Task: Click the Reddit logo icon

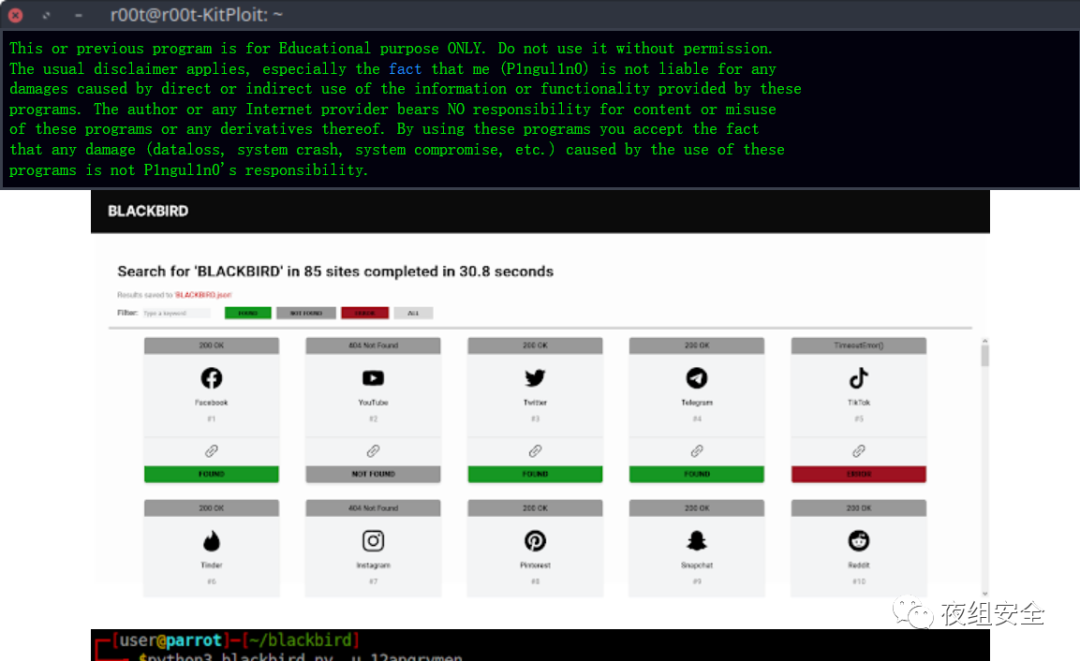Action: 859,541
